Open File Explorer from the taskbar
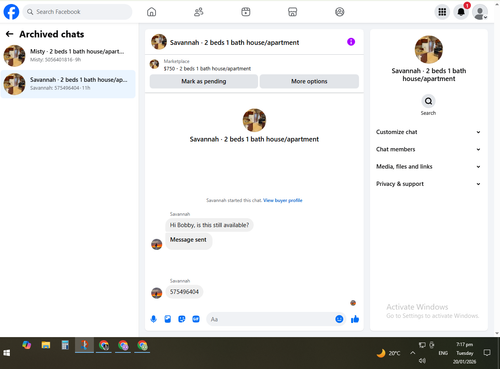This screenshot has width=500, height=369. click(x=46, y=345)
